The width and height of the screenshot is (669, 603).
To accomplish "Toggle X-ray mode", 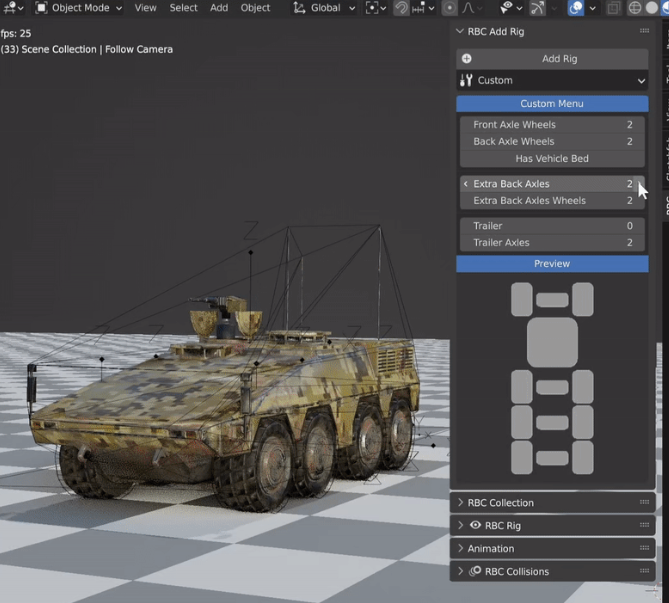I will [614, 8].
